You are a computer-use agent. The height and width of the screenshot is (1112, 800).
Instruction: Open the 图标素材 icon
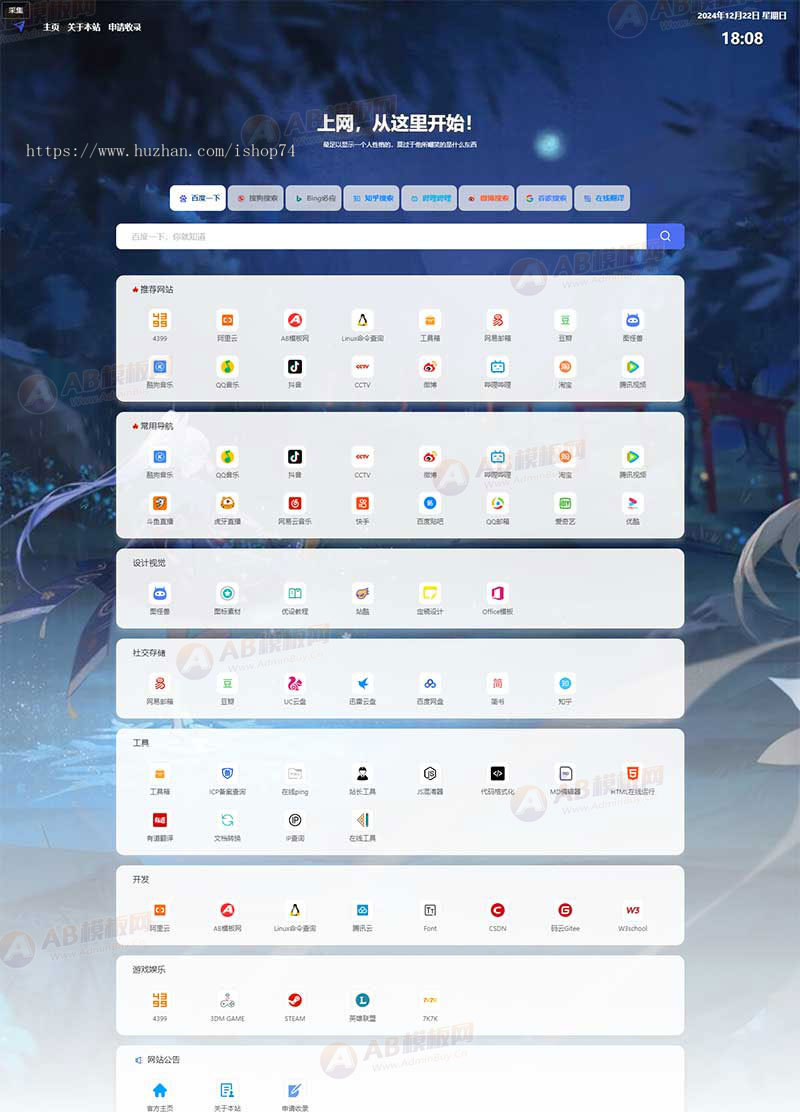(228, 593)
